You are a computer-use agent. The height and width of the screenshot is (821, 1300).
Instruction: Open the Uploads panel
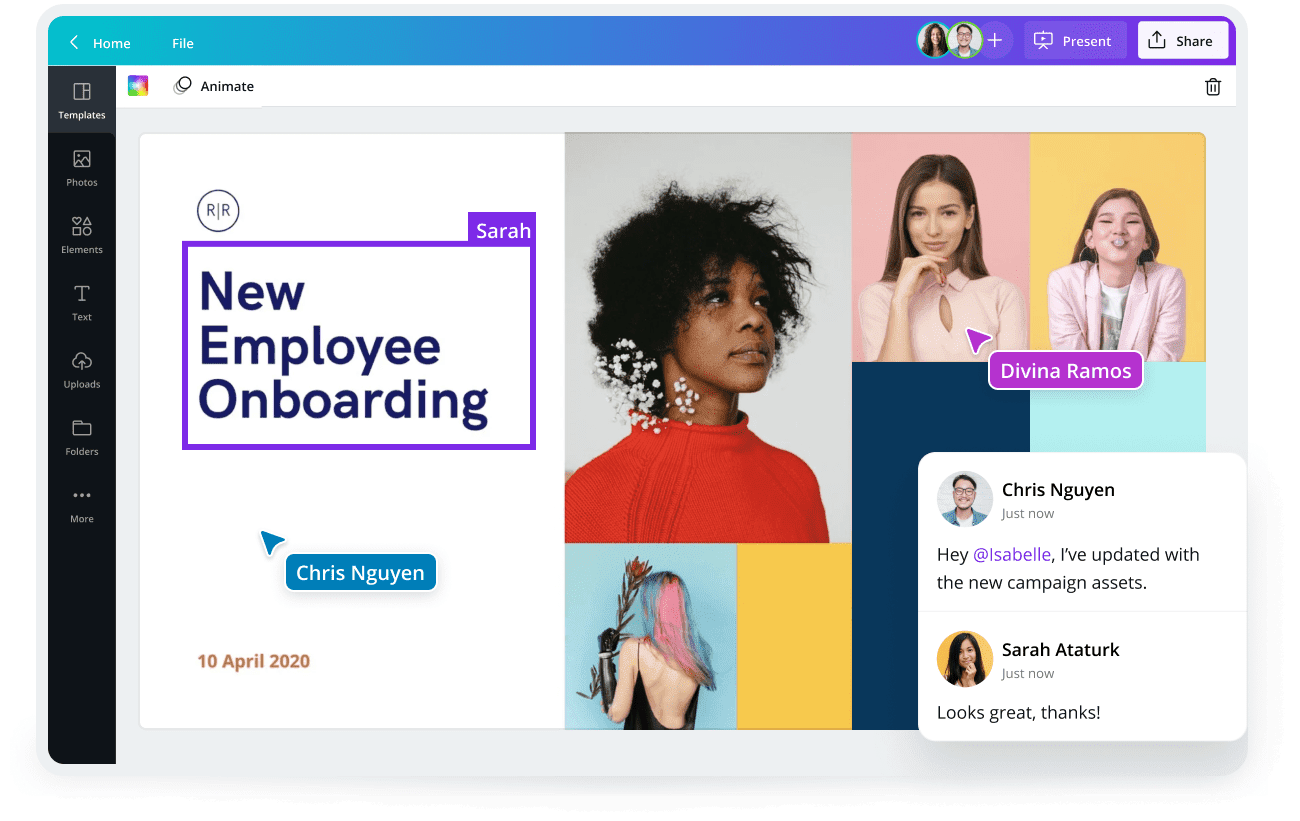81,368
